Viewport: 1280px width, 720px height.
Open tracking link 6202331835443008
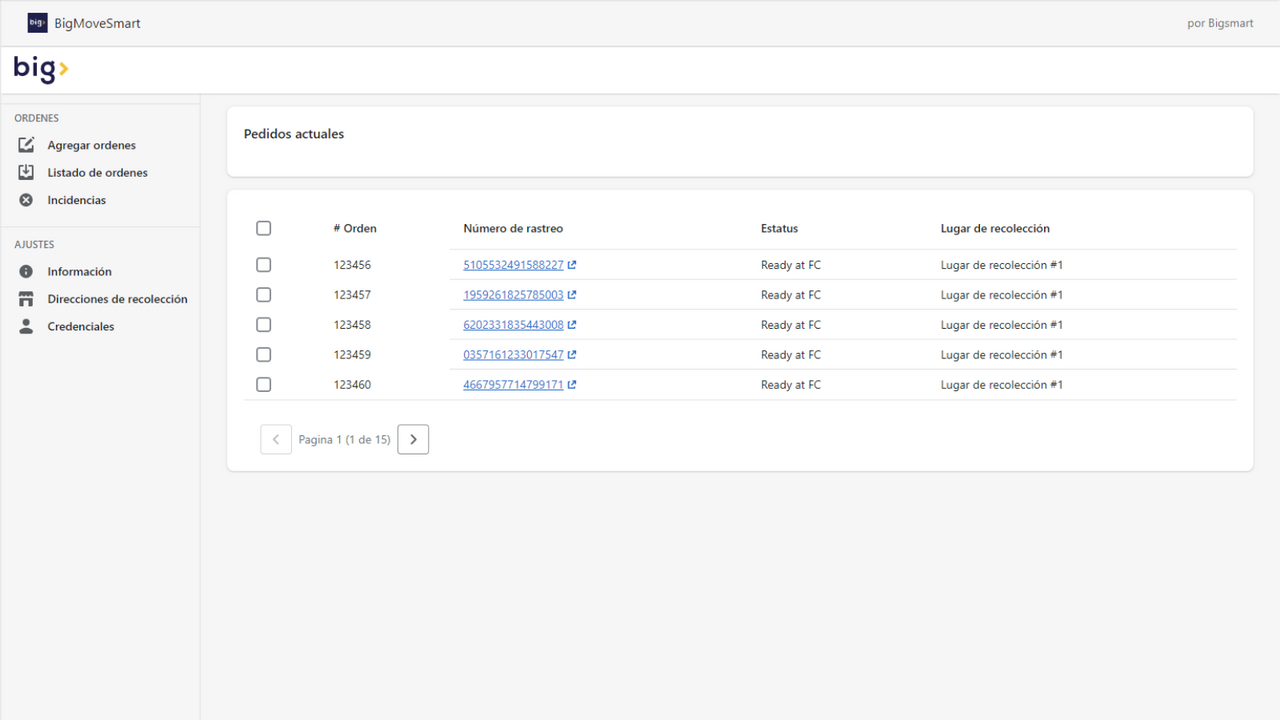513,325
